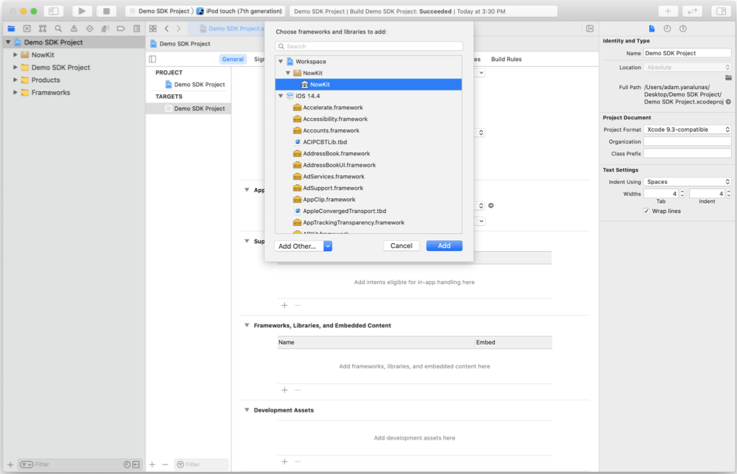
Task: Go back in editor history
Action: [x=167, y=29]
